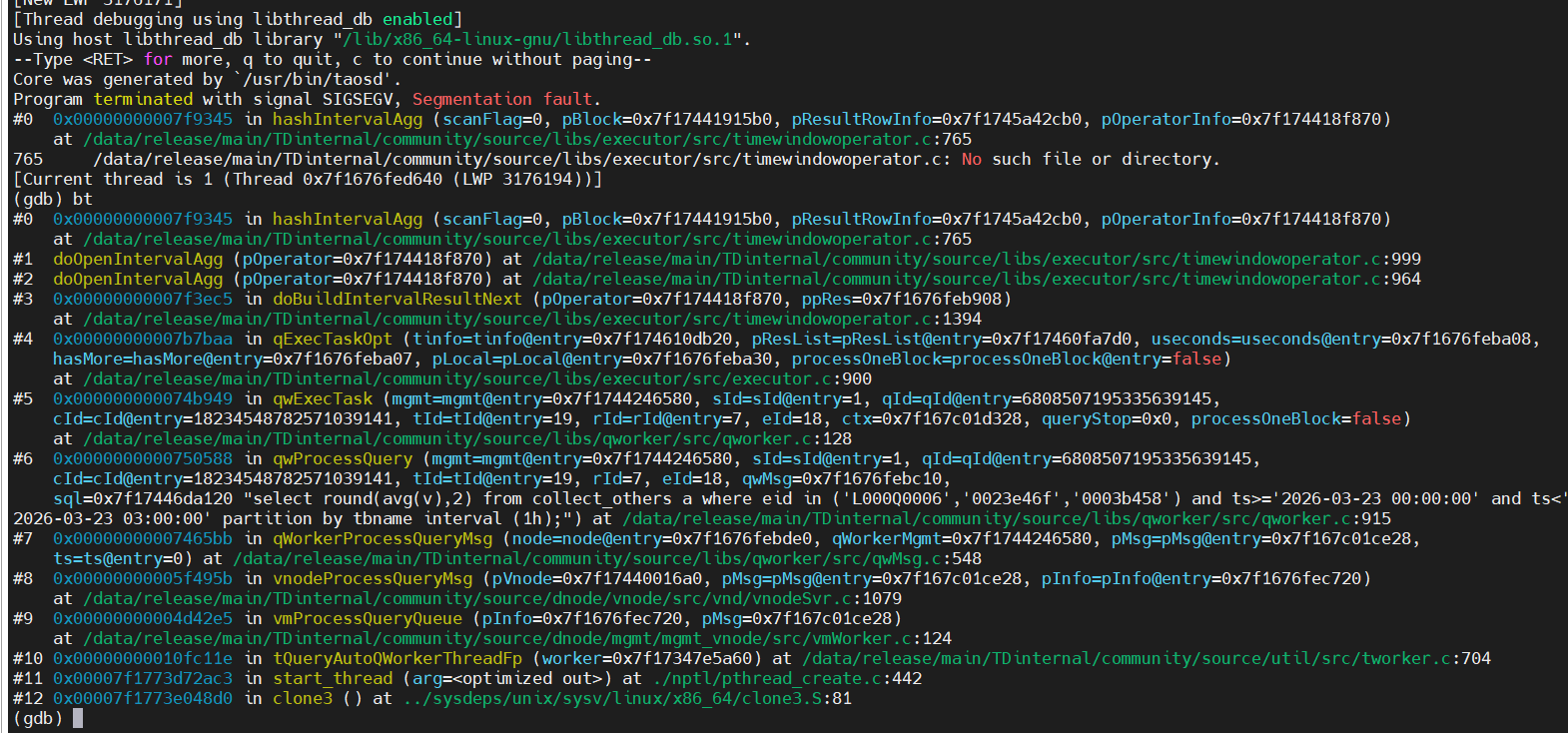
Task: Select qExecTaskOpt function name in frame #4
Action: click(x=332, y=339)
